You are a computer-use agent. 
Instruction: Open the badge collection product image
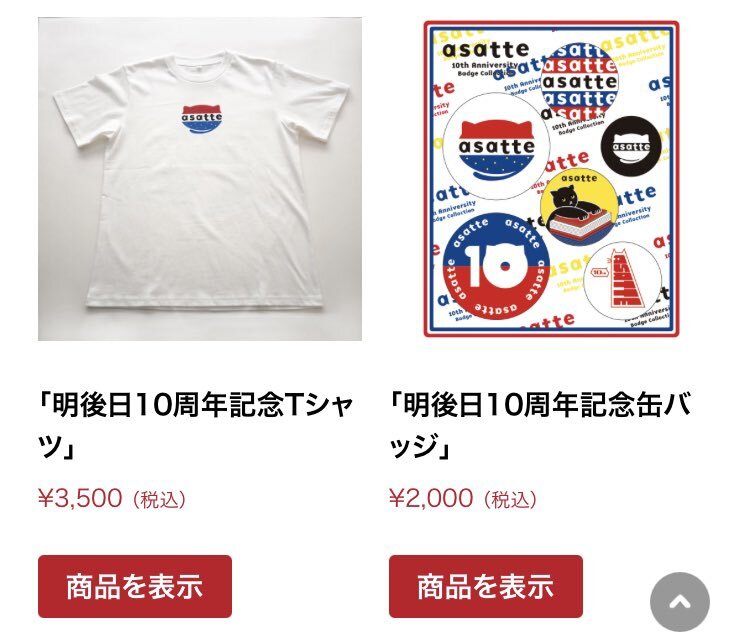551,179
